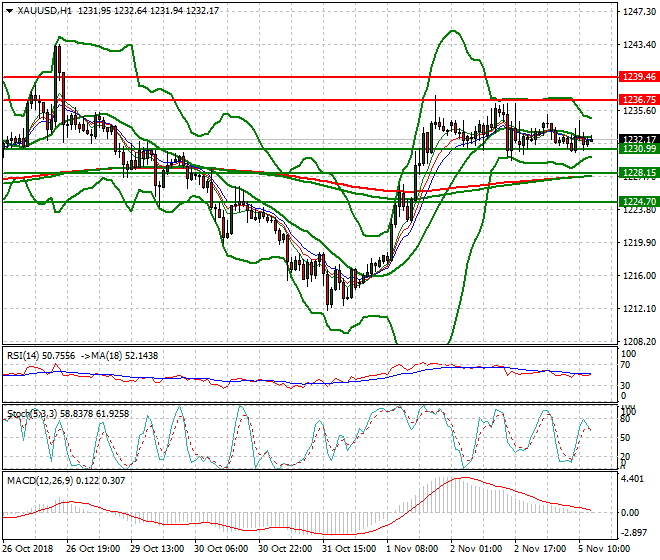Select the 1247.30 price axis value
Image resolution: width=660 pixels, height=560 pixels.
pos(639,12)
